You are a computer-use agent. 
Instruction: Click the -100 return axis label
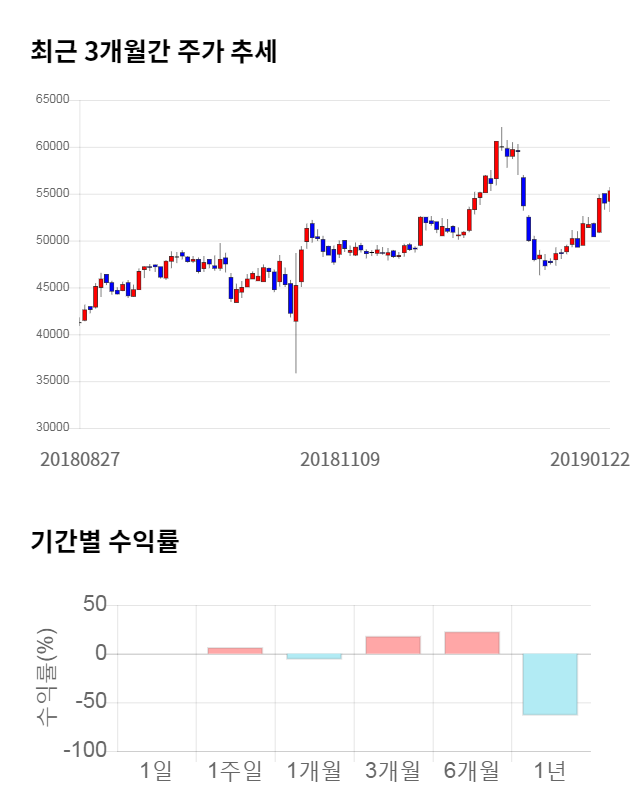(x=86, y=750)
